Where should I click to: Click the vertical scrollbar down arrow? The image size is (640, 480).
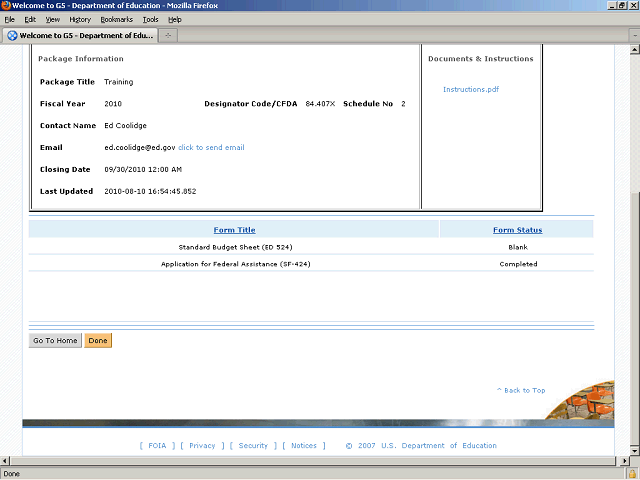(634, 451)
